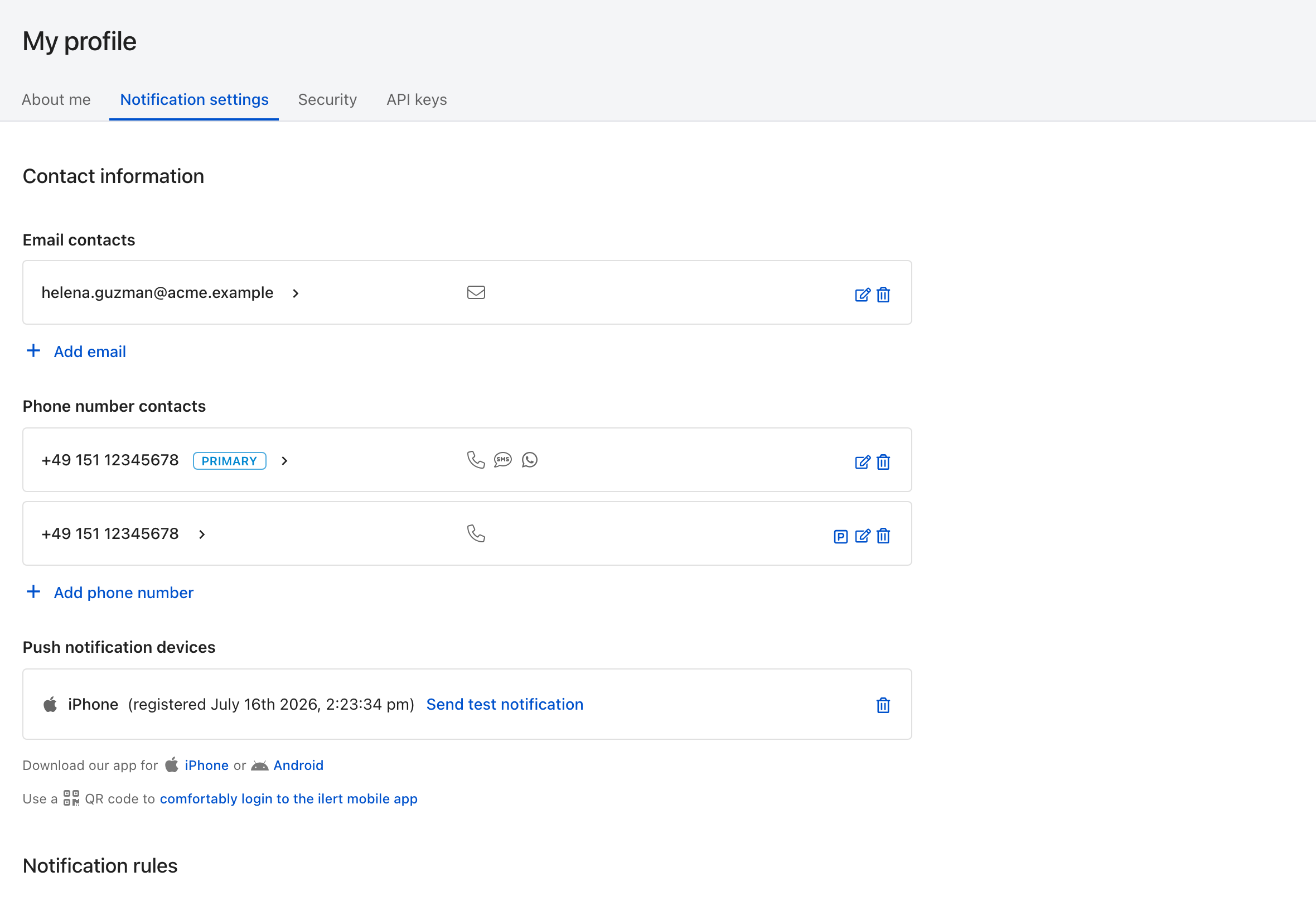Viewport: 1316px width, 915px height.
Task: Click the helena.guzman@acme.example email text
Action: click(158, 292)
